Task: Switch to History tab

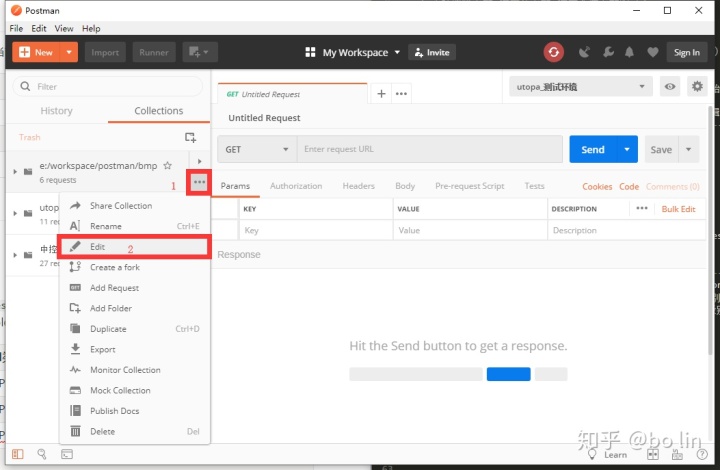Action: [56, 111]
